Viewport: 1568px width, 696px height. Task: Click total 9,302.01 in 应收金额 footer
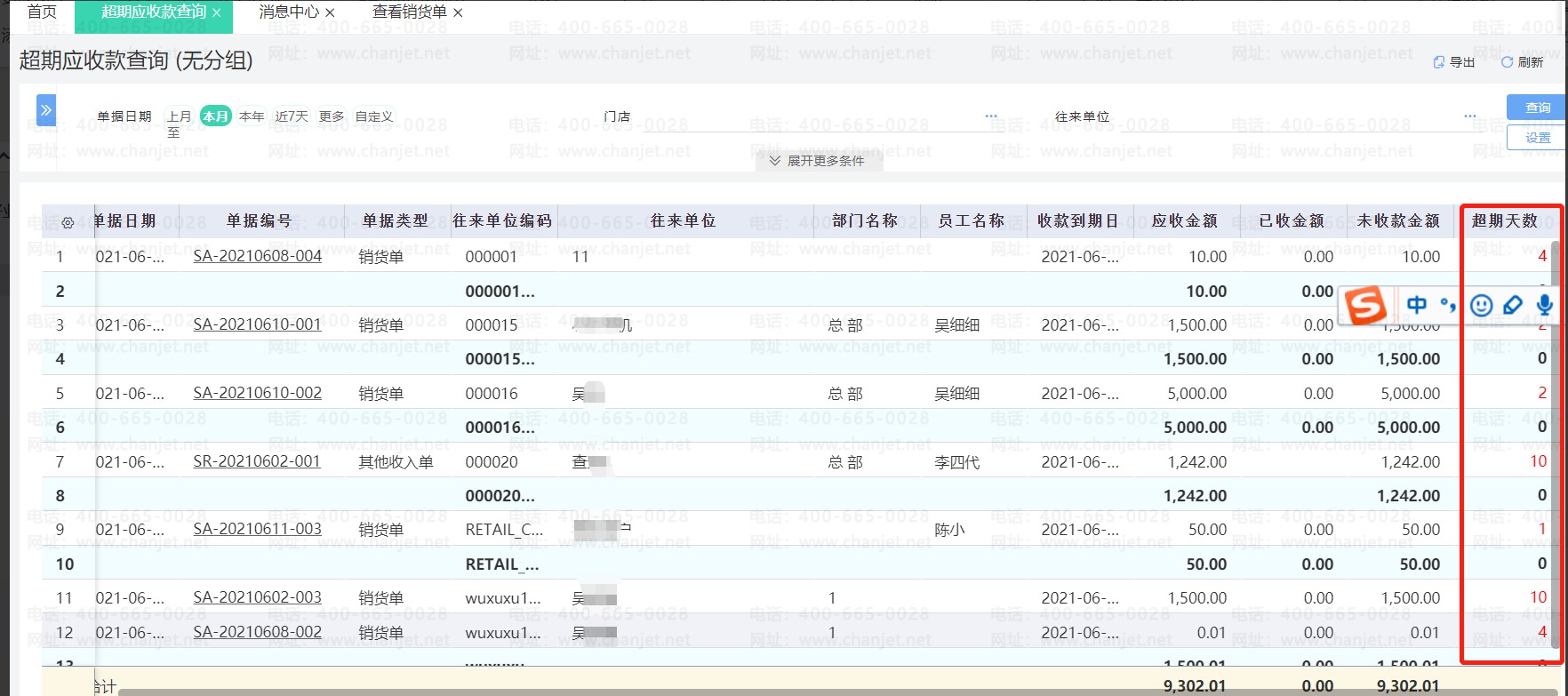1195,685
